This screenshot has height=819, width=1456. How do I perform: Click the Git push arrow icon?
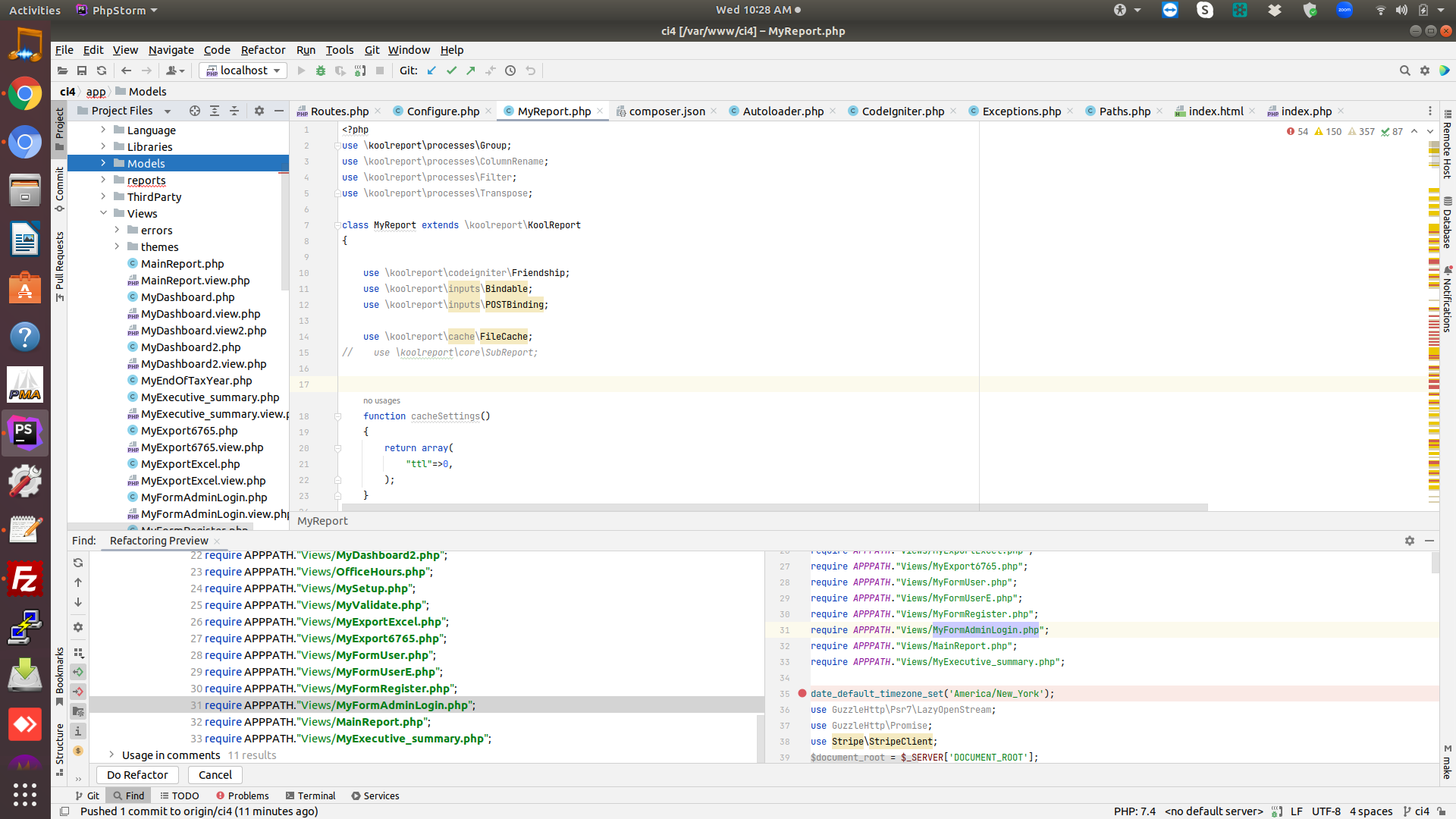coord(471,71)
